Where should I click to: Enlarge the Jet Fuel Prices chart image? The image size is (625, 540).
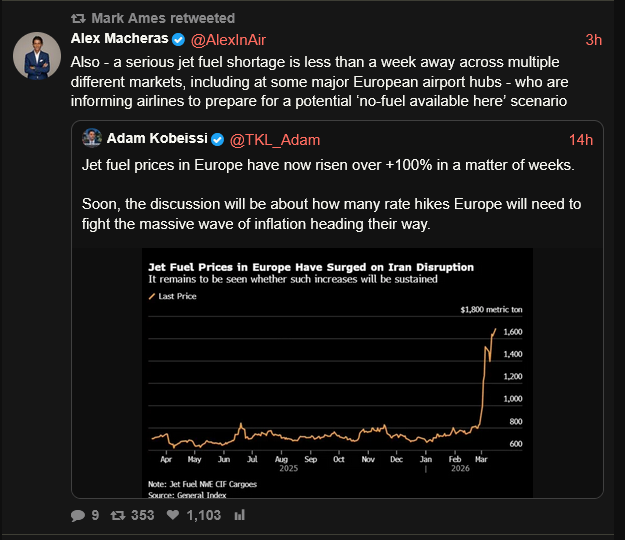coord(341,371)
